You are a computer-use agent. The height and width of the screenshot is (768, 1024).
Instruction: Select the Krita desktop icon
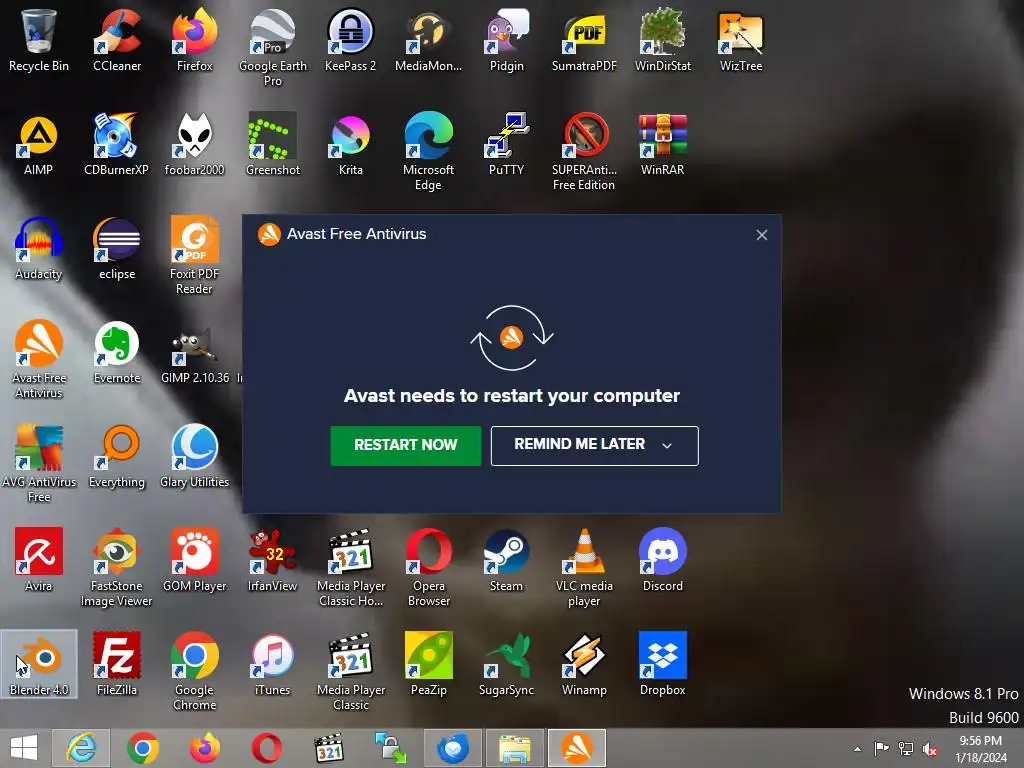pos(351,144)
